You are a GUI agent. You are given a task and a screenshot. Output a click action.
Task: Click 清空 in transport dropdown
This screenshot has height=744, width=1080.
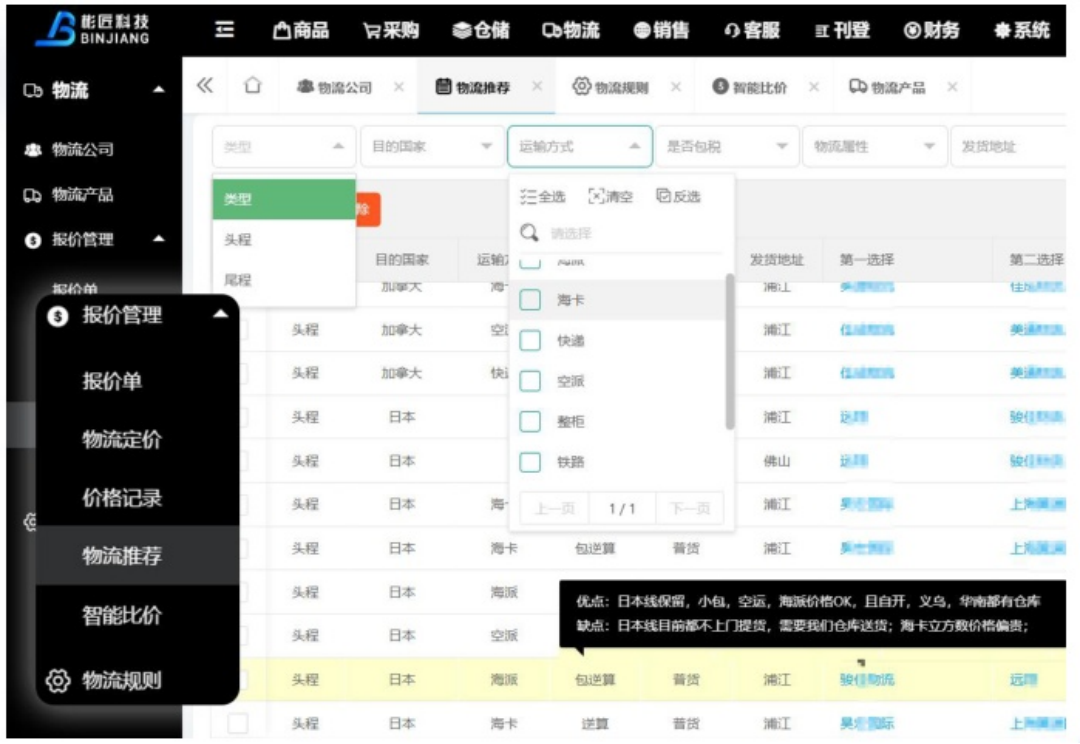click(610, 197)
